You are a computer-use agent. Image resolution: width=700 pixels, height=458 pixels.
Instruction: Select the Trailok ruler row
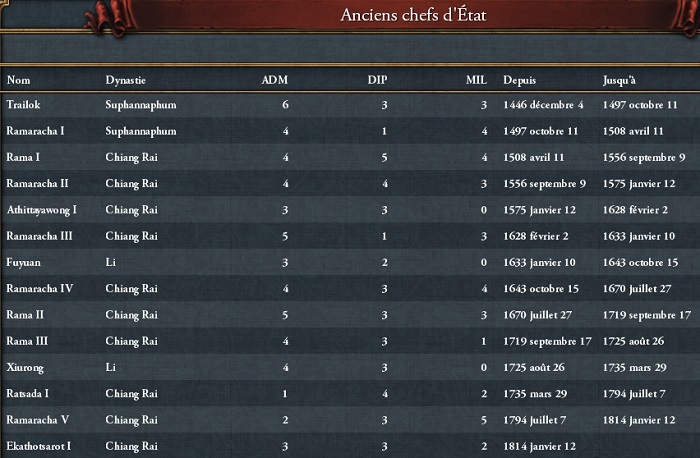[x=350, y=105]
